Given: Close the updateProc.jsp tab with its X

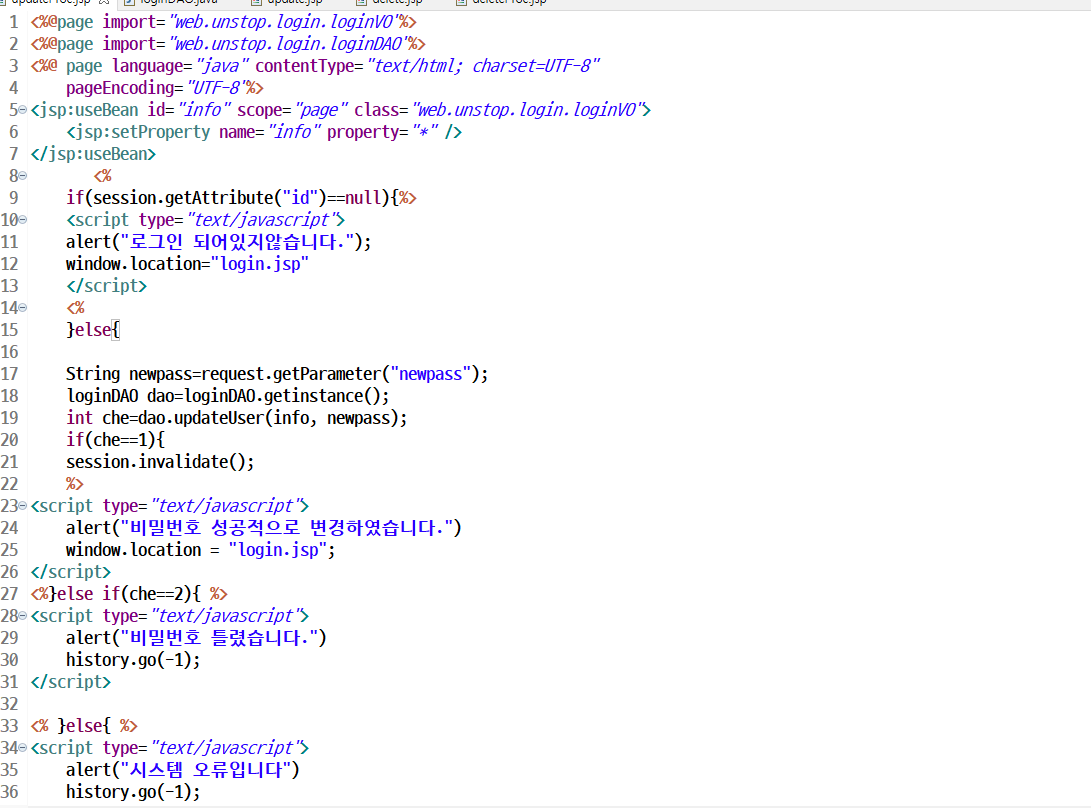Looking at the screenshot, I should pyautogui.click(x=104, y=2).
